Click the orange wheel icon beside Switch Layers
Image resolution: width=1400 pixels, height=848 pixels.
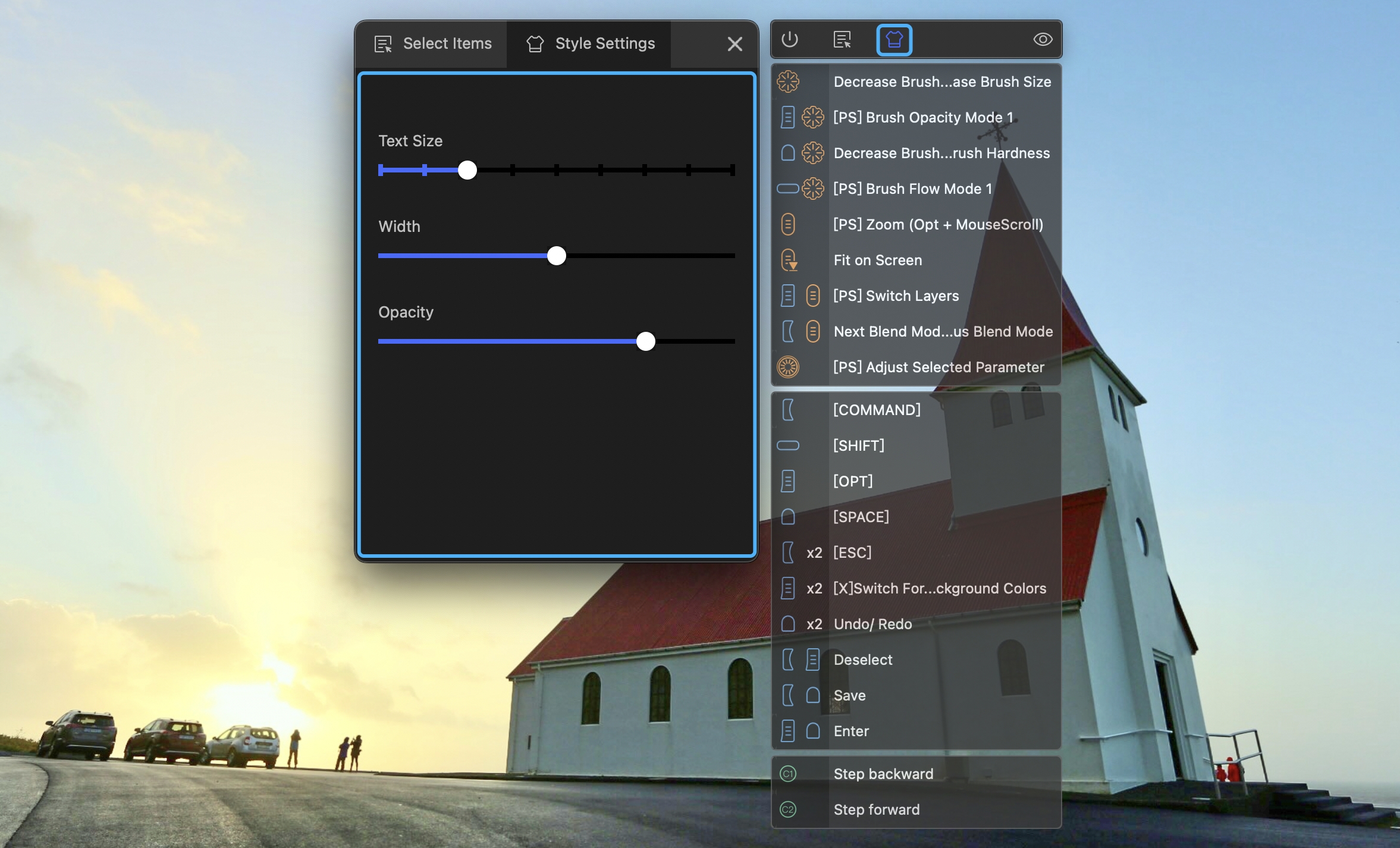pos(813,296)
